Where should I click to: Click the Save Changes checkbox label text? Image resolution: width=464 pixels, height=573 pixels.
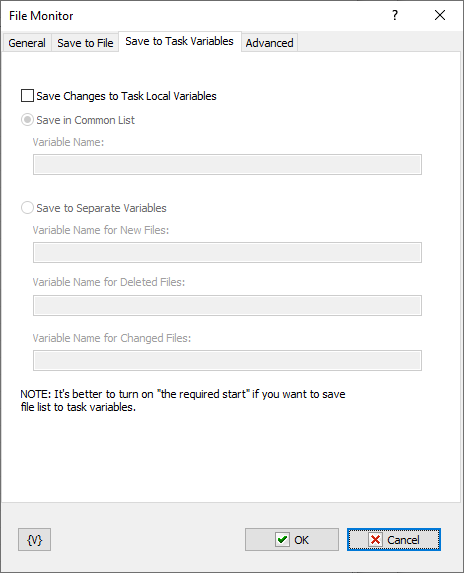pyautogui.click(x=126, y=96)
